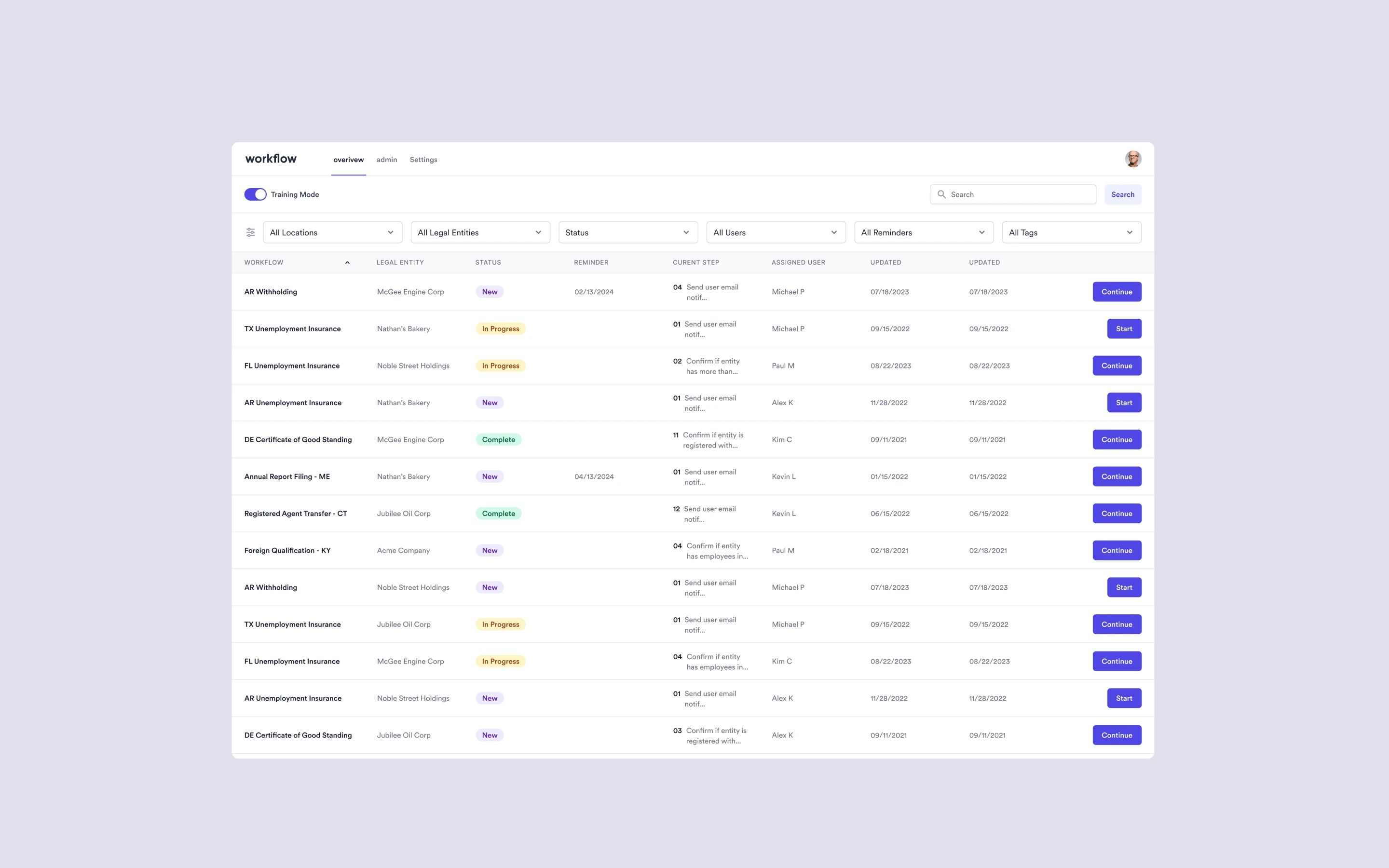
Task: Click the Workflow column sort arrow
Action: pyautogui.click(x=347, y=263)
